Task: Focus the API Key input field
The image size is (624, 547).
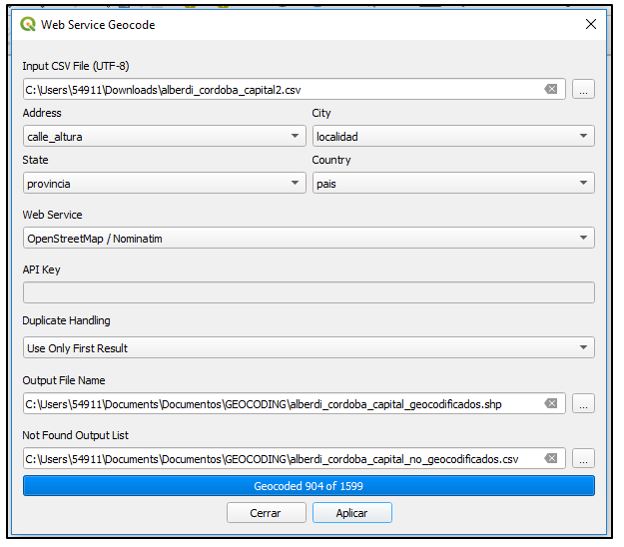Action: [309, 292]
